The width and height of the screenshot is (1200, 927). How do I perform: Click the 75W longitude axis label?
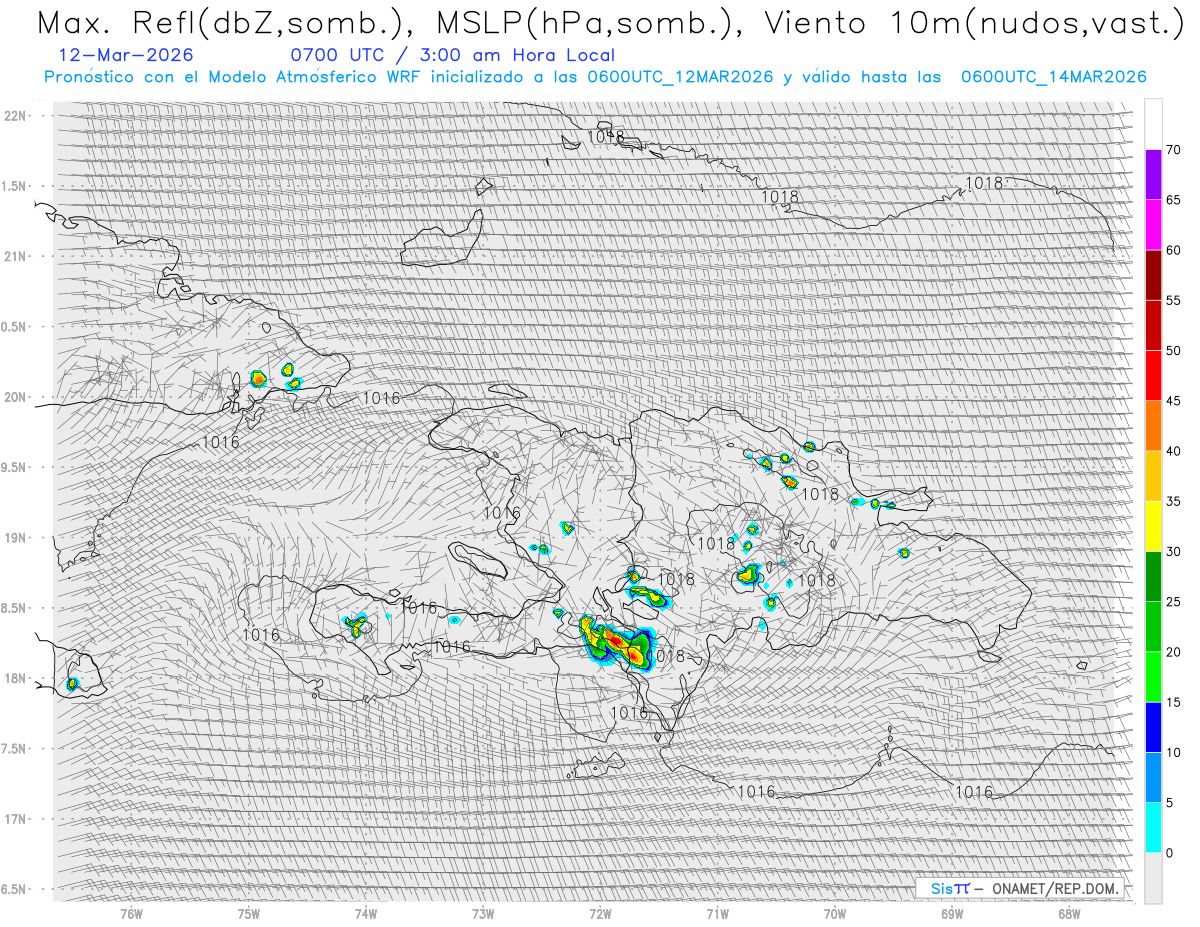pyautogui.click(x=248, y=914)
